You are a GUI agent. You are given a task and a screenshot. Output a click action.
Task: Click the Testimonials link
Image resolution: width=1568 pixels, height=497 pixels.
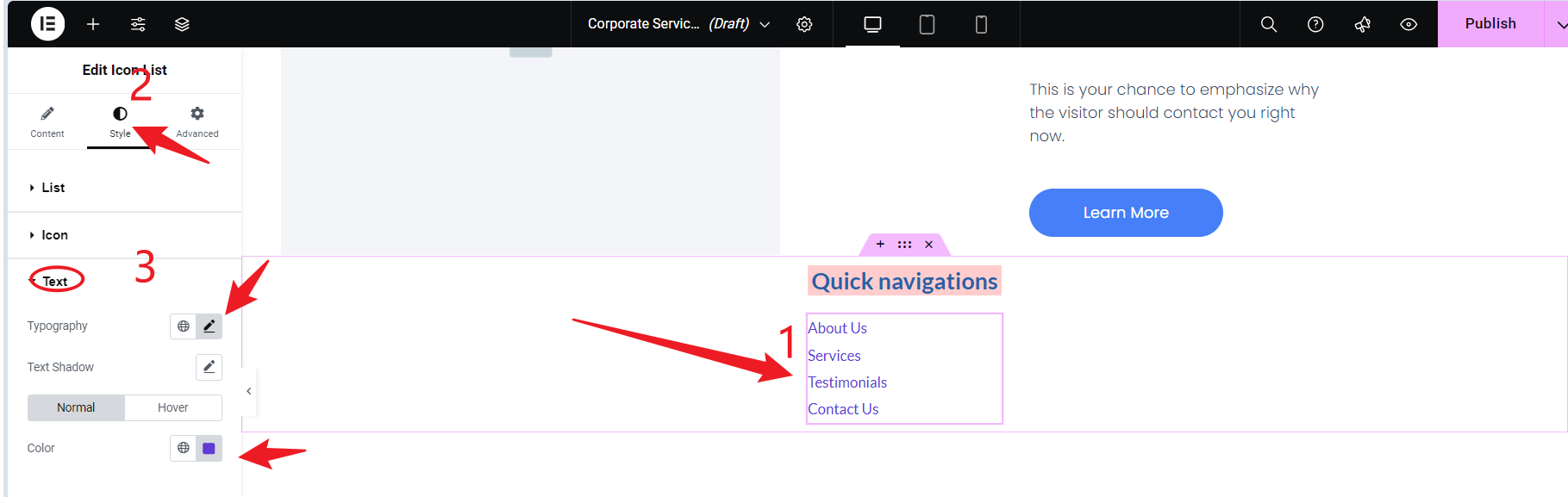click(x=847, y=382)
